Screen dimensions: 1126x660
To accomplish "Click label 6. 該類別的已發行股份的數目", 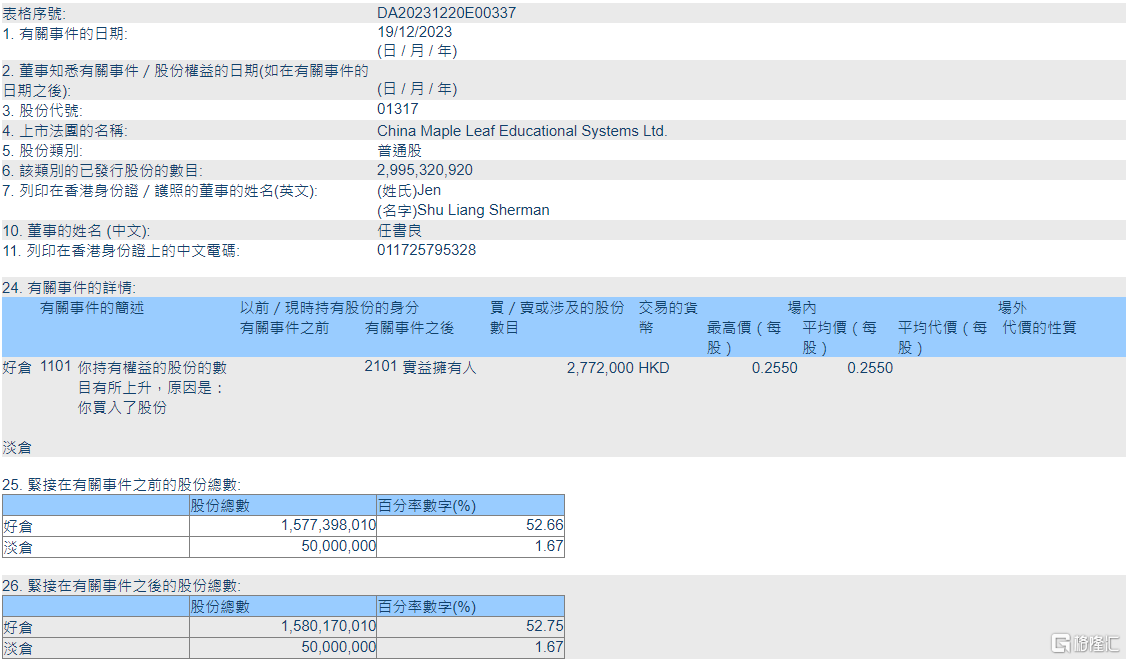I will pyautogui.click(x=103, y=171).
